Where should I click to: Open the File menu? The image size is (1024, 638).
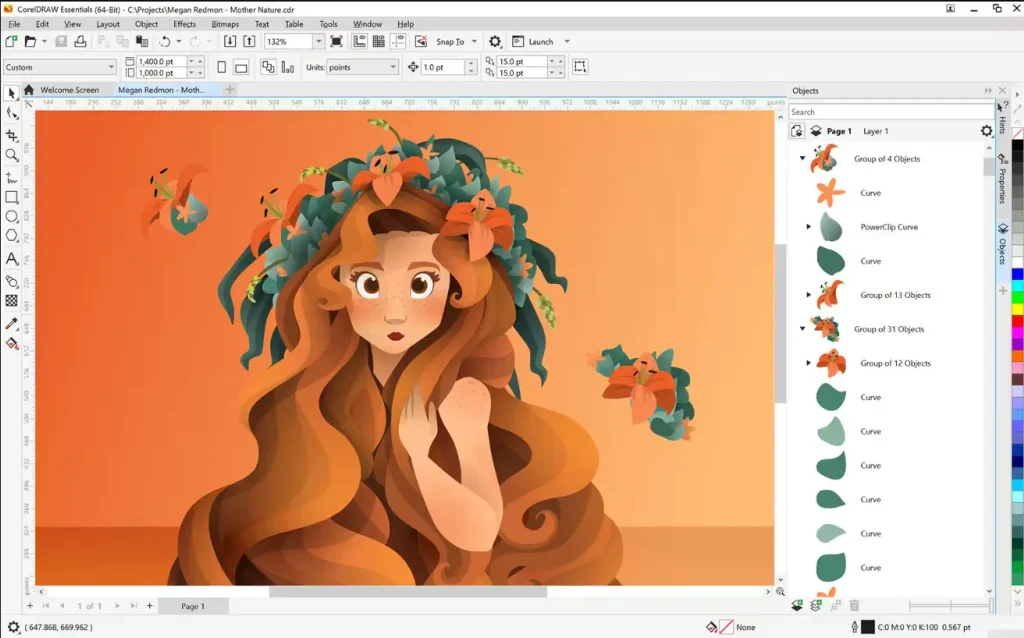[14, 24]
